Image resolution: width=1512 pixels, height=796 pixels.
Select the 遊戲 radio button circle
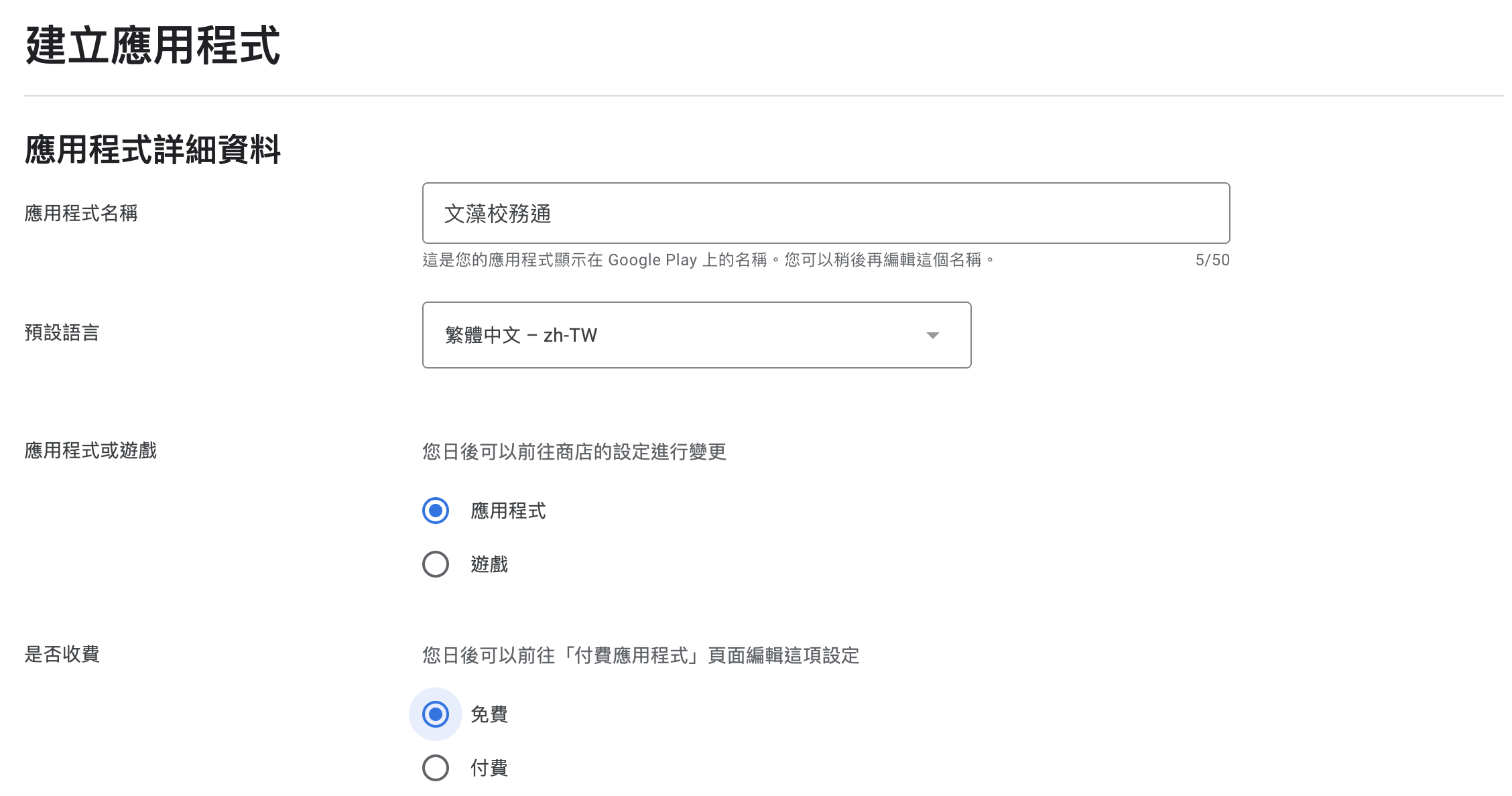pyautogui.click(x=436, y=564)
